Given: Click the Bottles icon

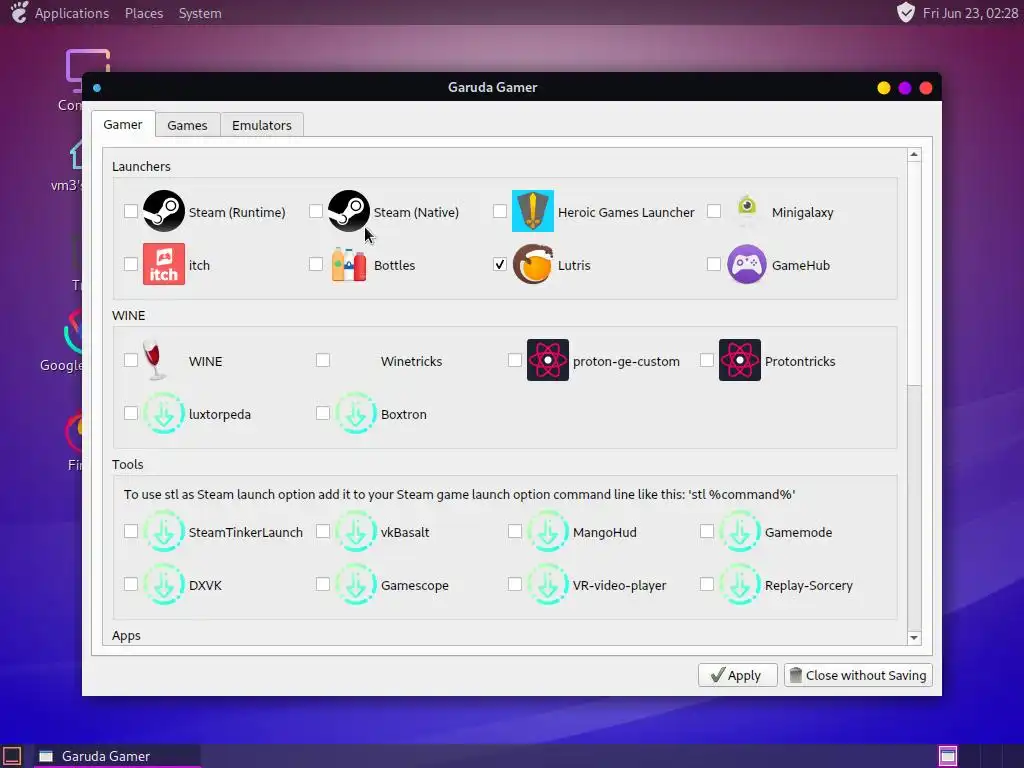Looking at the screenshot, I should [349, 264].
